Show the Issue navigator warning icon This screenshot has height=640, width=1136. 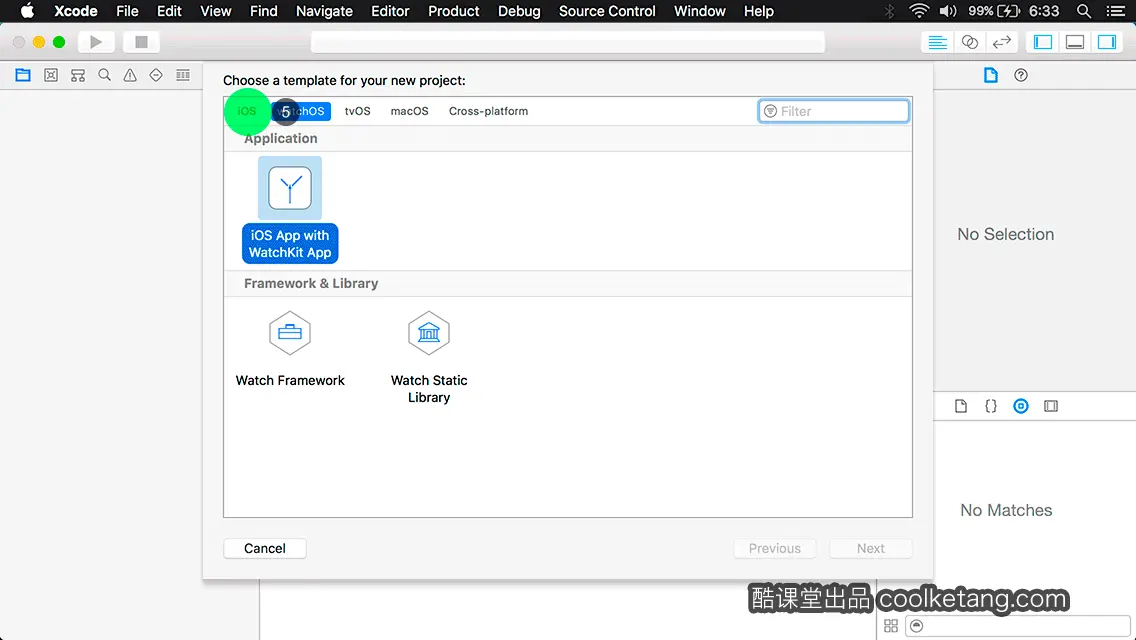tap(130, 75)
